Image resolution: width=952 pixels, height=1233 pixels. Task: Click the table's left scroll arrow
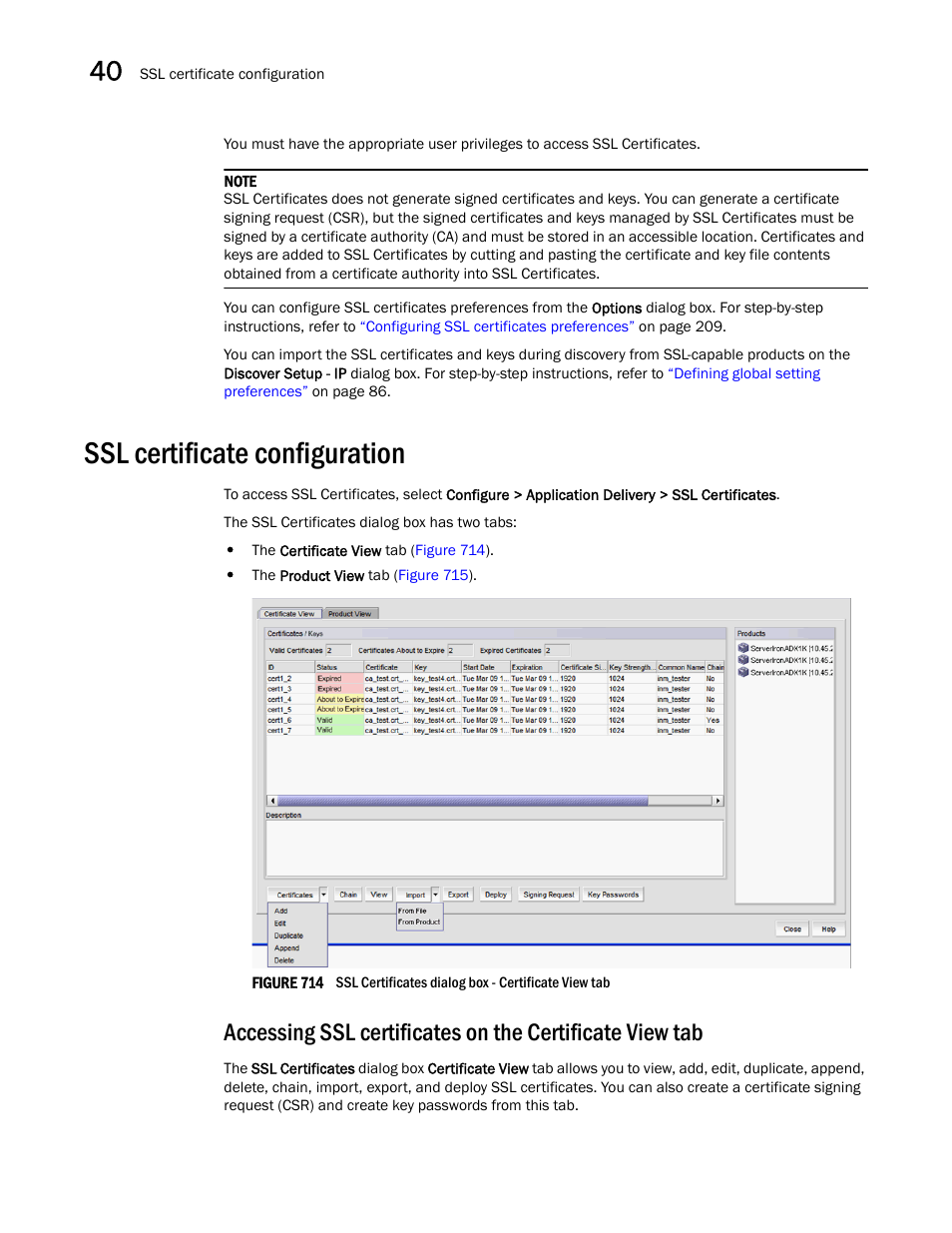click(272, 801)
